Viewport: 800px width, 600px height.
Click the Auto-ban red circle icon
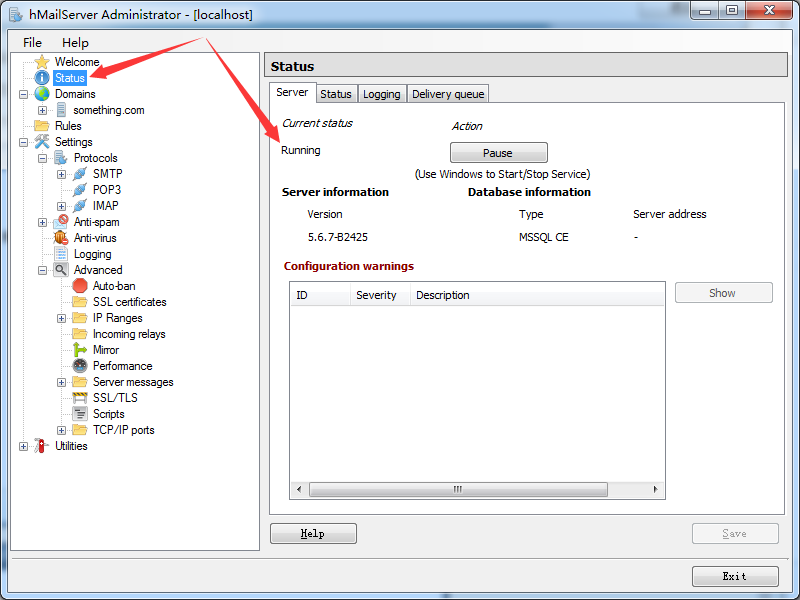pyautogui.click(x=80, y=286)
